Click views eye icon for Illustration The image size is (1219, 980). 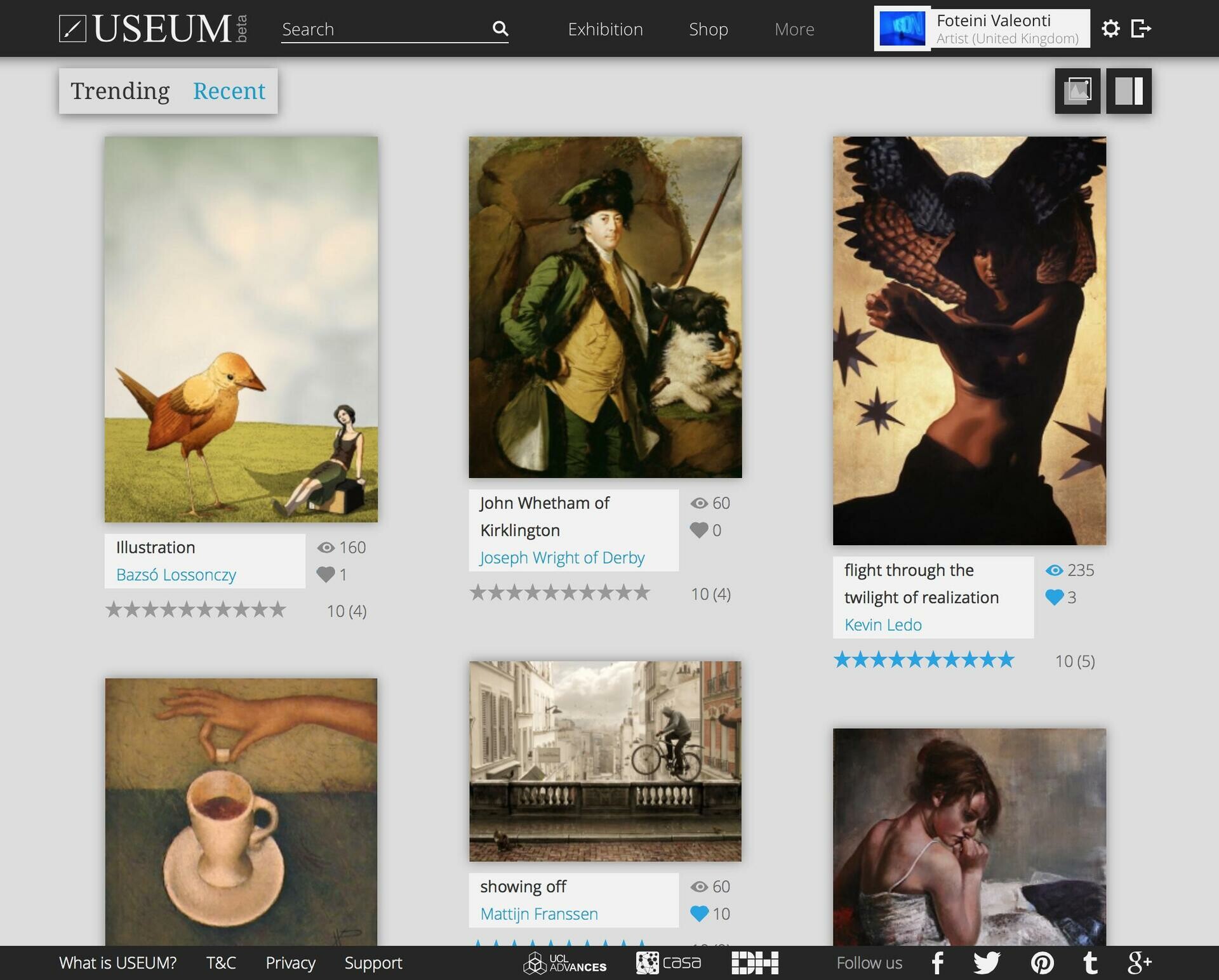coord(326,547)
